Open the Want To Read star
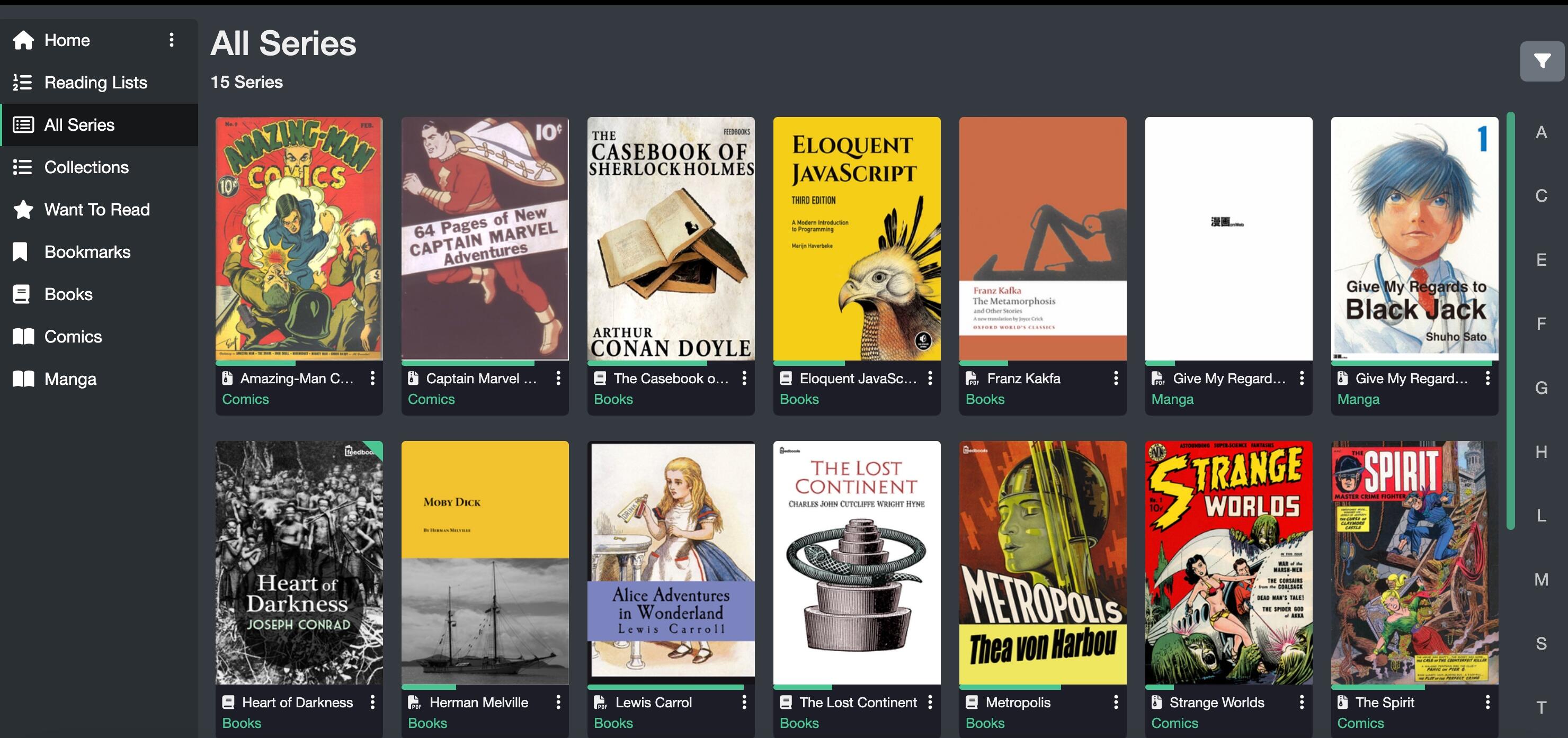The height and width of the screenshot is (738, 1568). pyautogui.click(x=23, y=209)
